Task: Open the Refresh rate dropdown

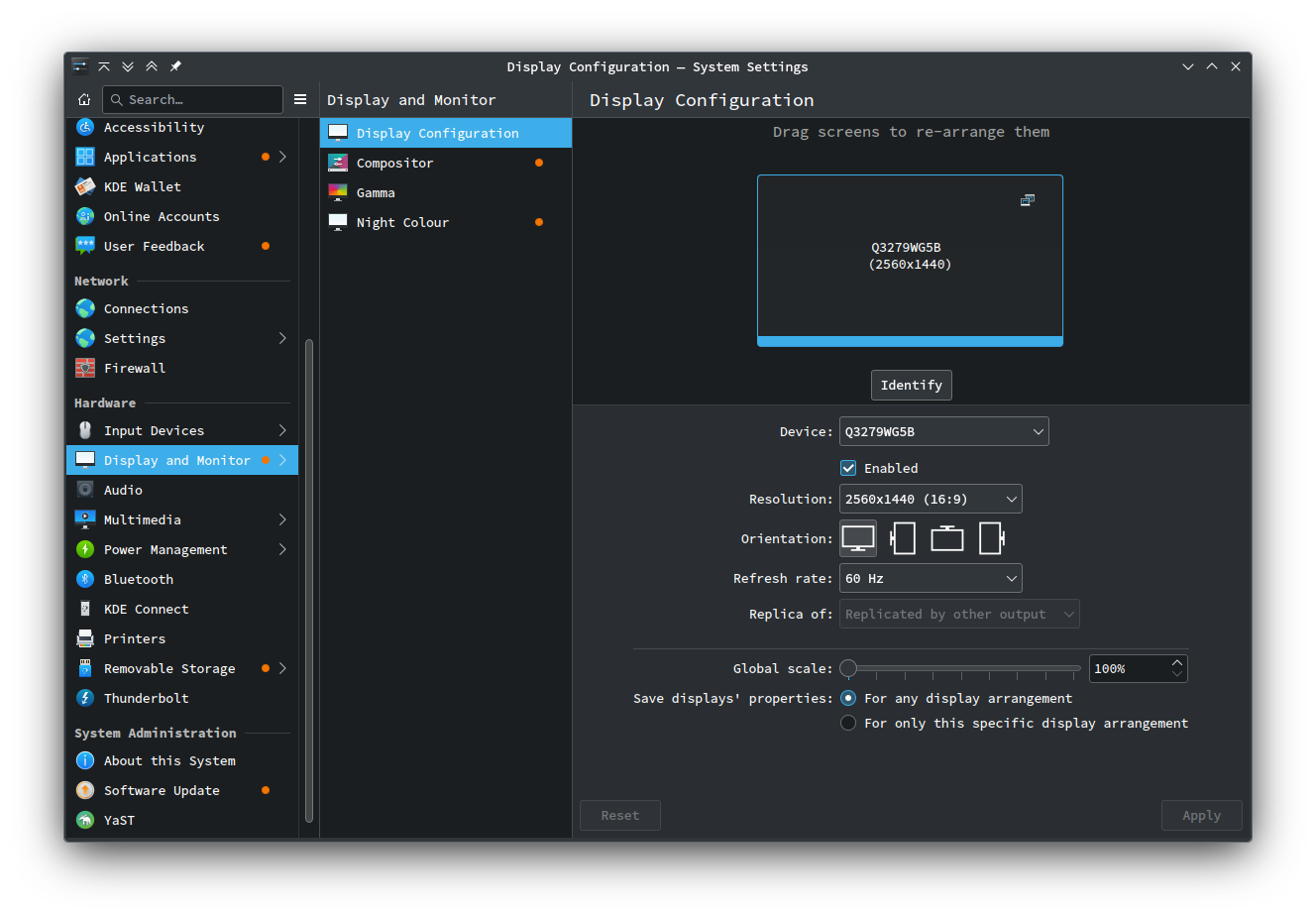Action: pyautogui.click(x=931, y=578)
